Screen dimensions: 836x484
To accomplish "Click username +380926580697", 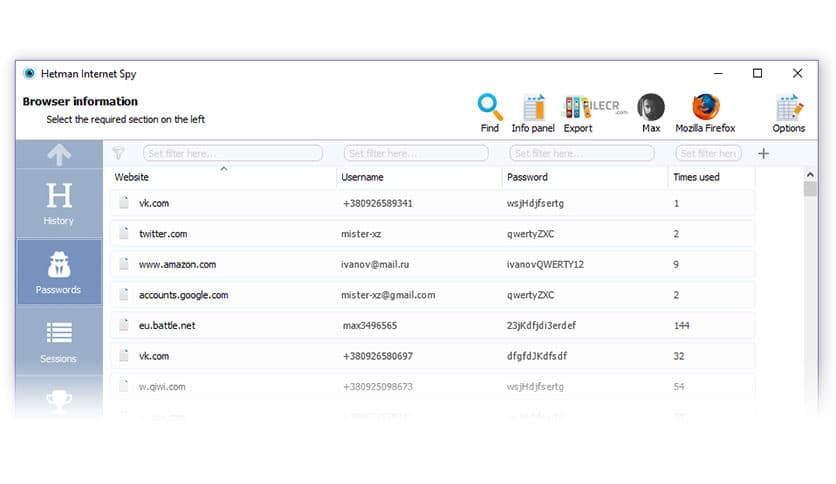I will (x=377, y=356).
